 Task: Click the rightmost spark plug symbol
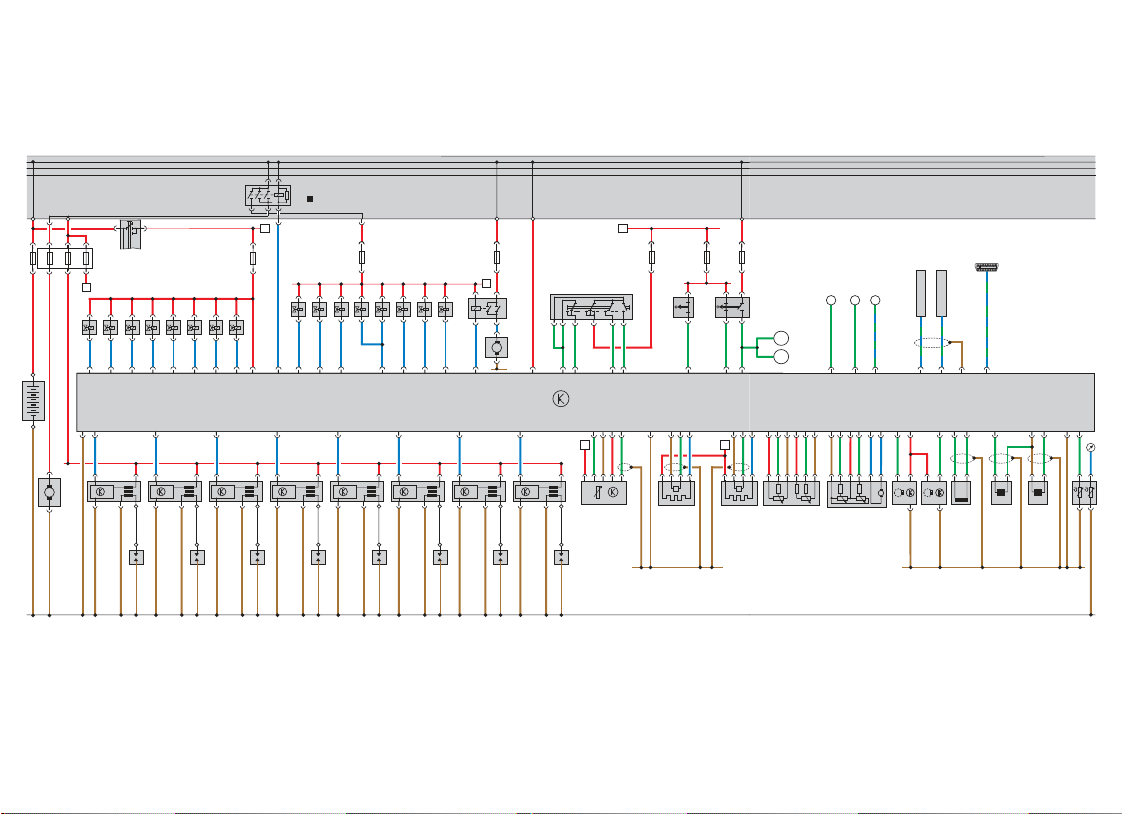point(562,556)
